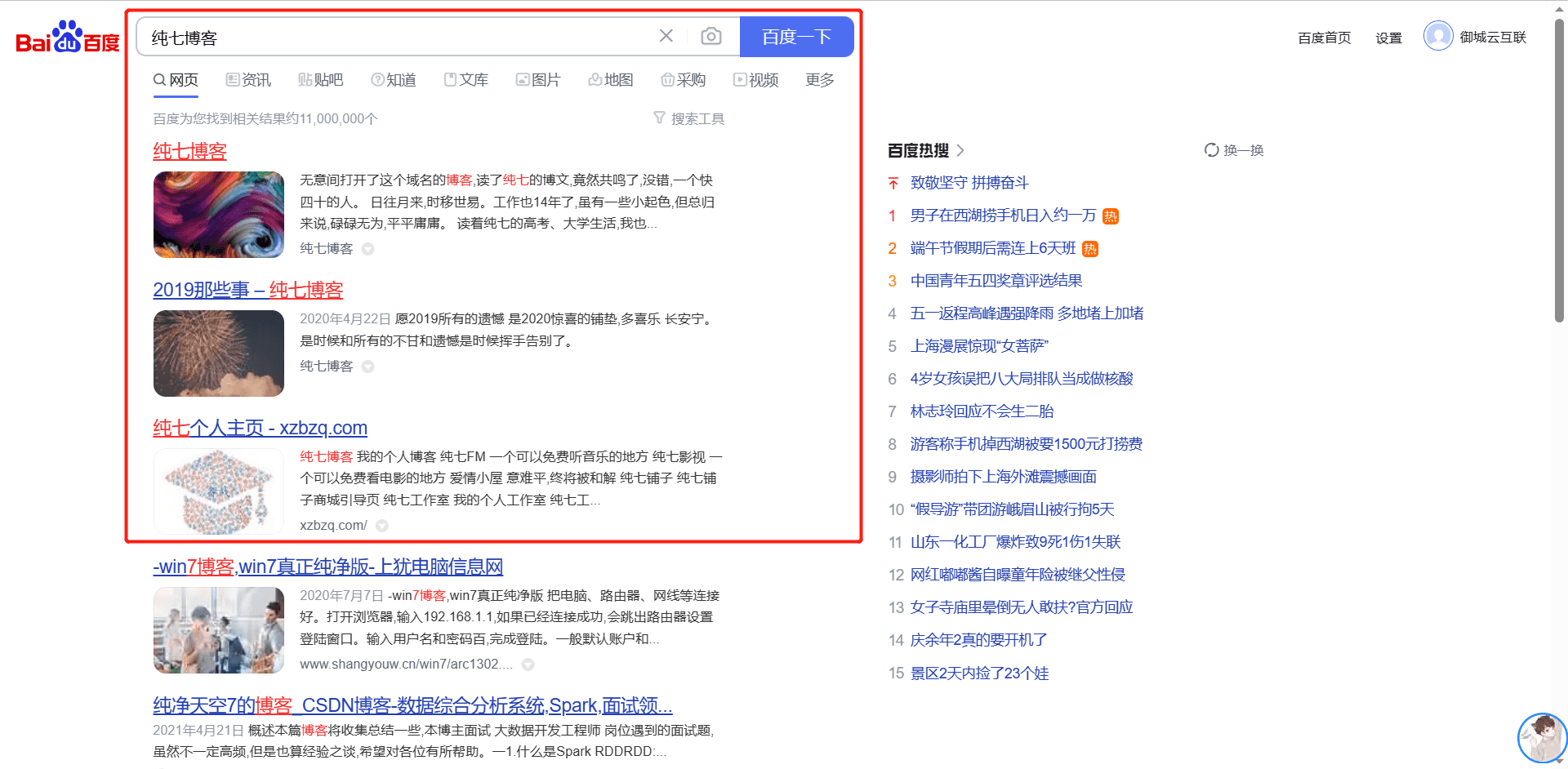Click the floating assistant avatar in the corner
1568x769 pixels.
click(1541, 737)
